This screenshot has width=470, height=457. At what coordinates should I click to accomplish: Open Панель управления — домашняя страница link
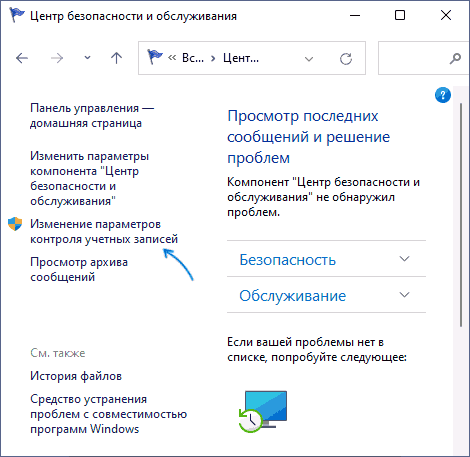click(x=92, y=116)
